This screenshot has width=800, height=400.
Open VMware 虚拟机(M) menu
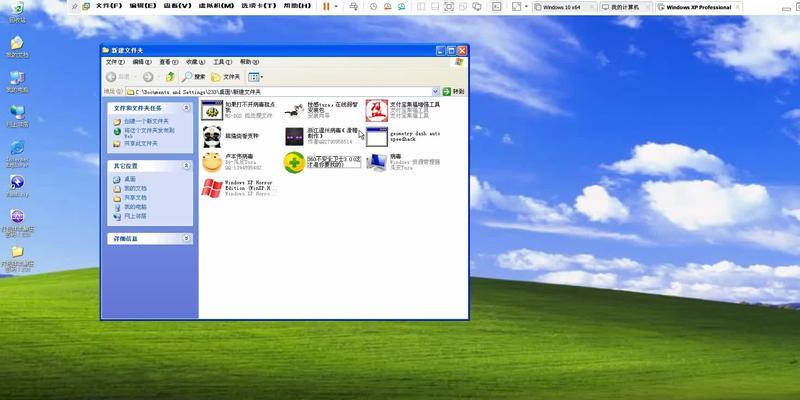(215, 6)
